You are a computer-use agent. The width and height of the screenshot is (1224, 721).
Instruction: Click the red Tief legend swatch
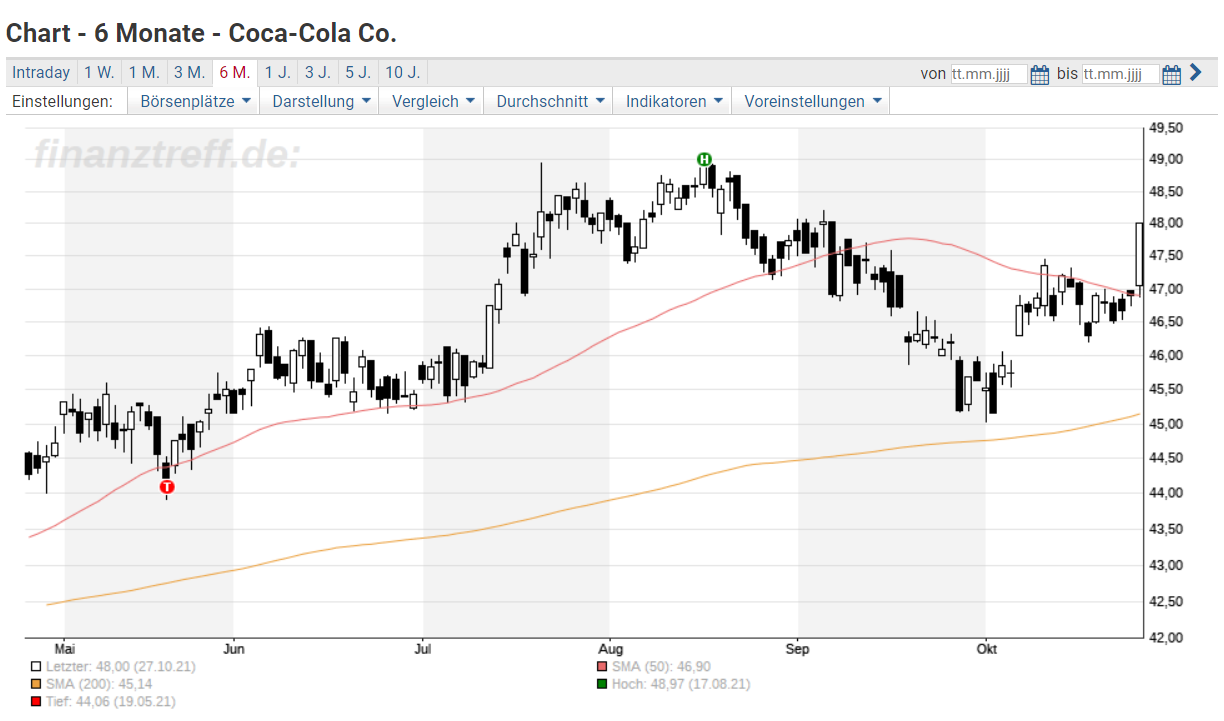click(36, 702)
